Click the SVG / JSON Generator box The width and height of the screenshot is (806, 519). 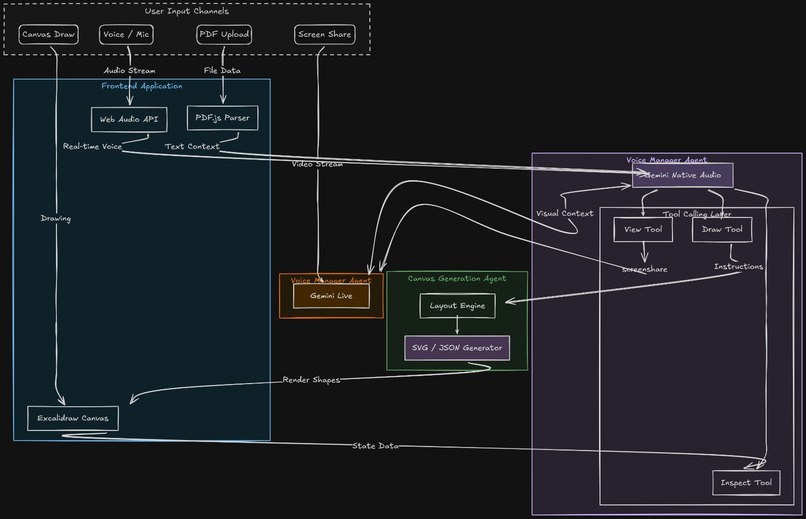point(457,348)
